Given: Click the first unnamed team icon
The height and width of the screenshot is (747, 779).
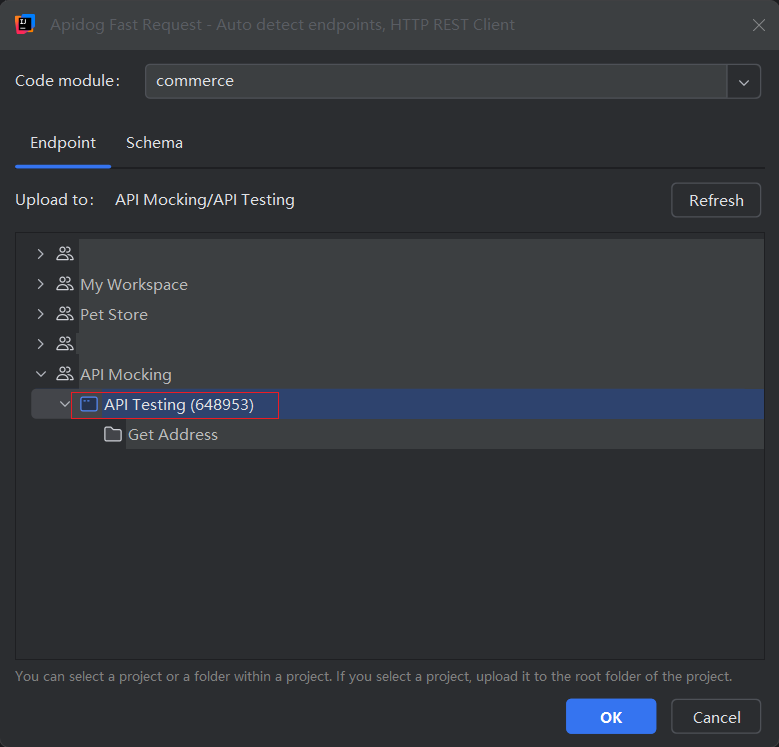Looking at the screenshot, I should [x=65, y=254].
